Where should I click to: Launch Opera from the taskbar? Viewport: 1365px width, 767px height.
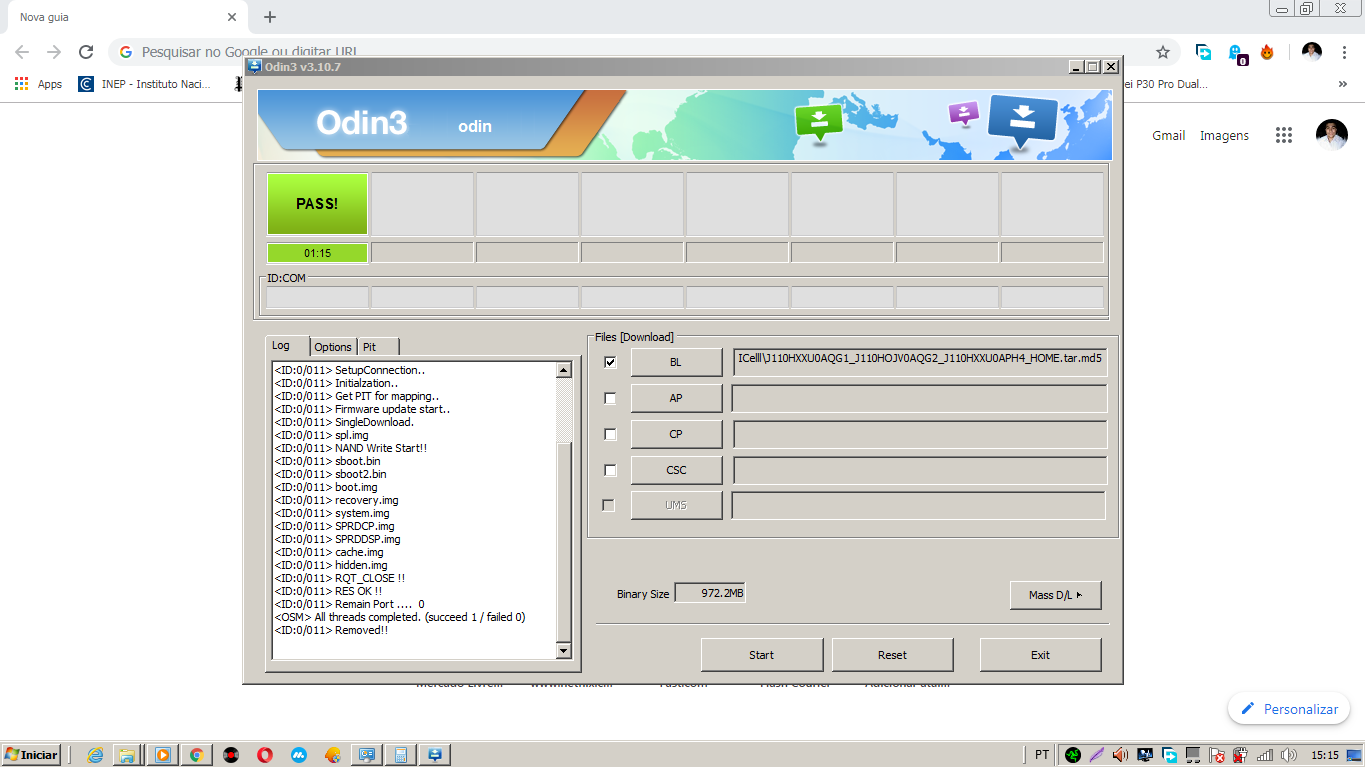click(265, 755)
